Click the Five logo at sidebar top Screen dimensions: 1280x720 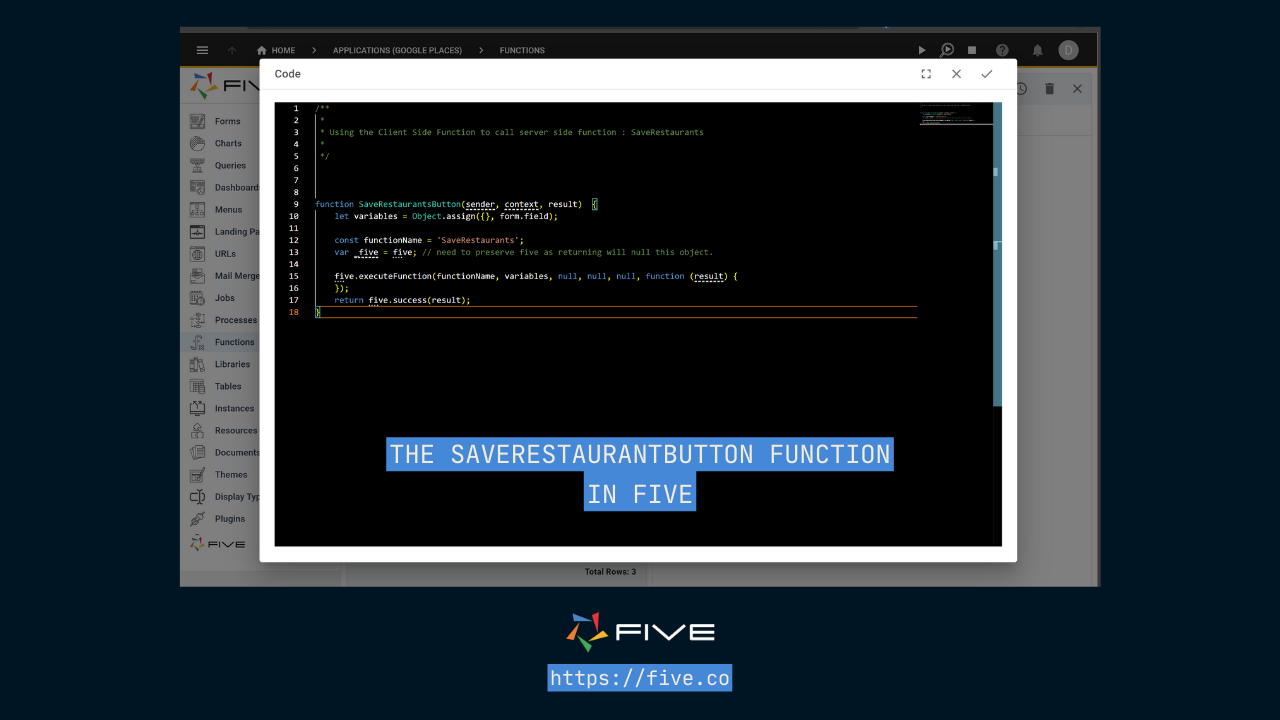pos(225,86)
